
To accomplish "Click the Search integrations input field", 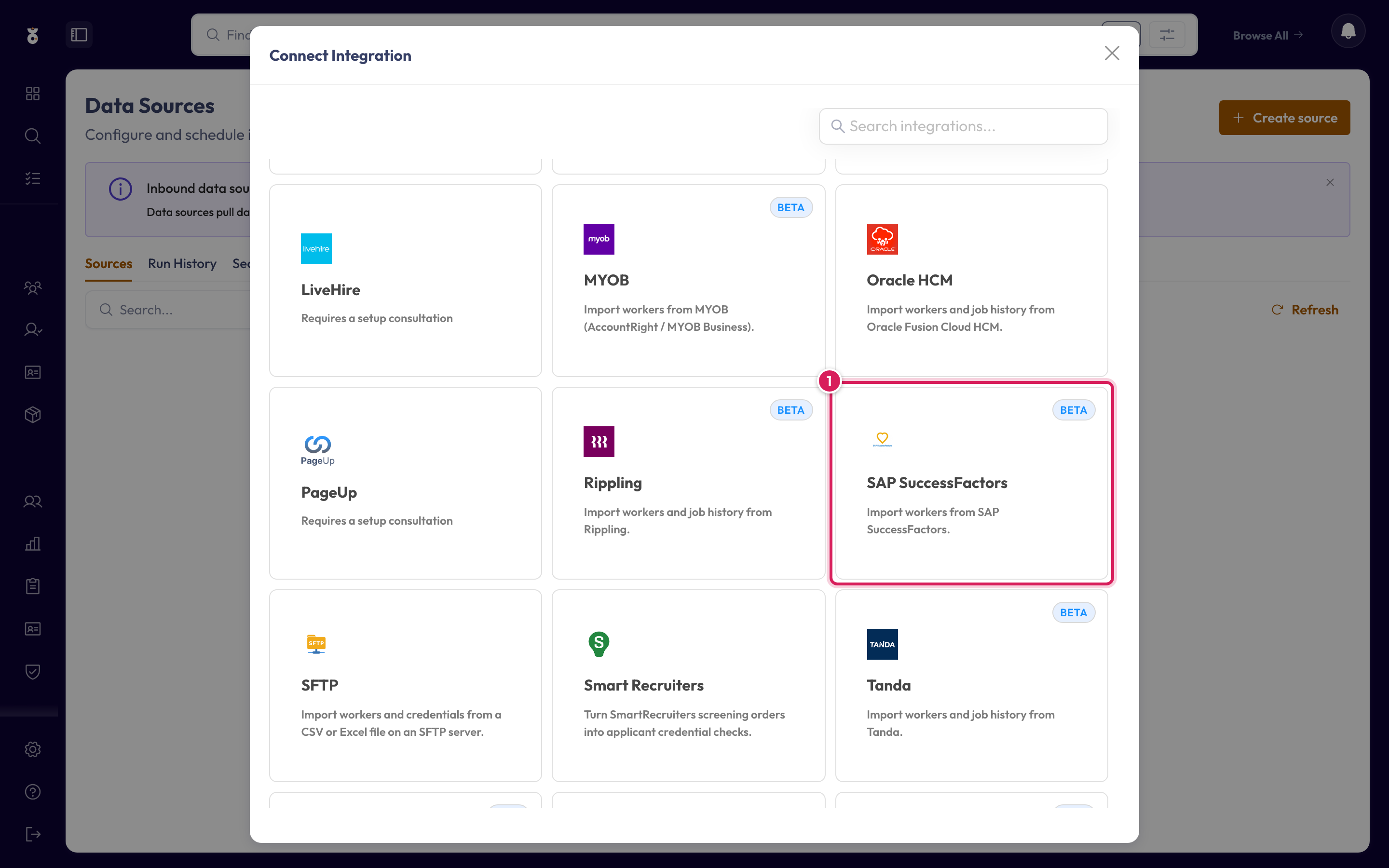I will tap(963, 126).
